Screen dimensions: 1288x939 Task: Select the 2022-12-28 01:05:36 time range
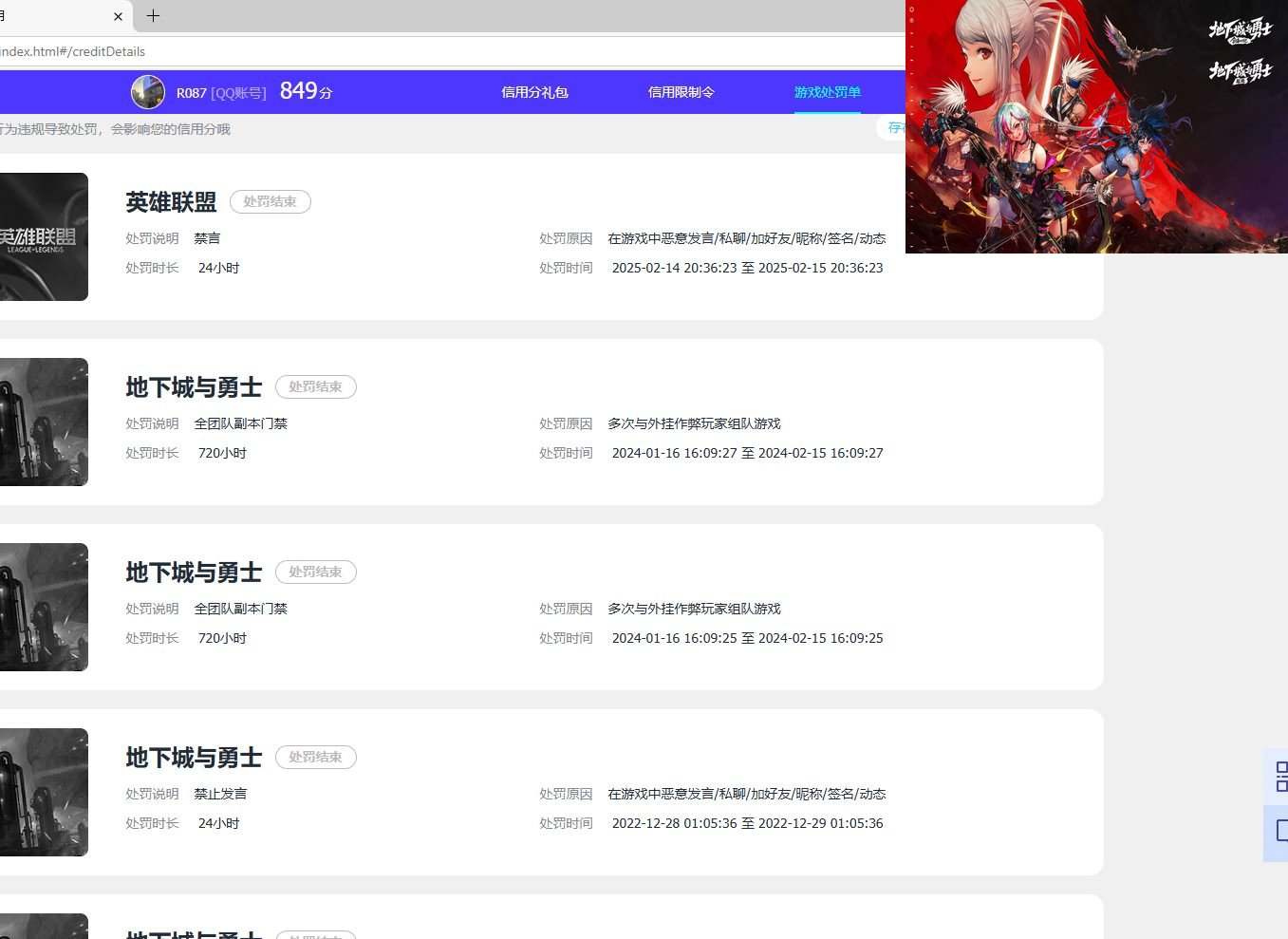coord(747,823)
